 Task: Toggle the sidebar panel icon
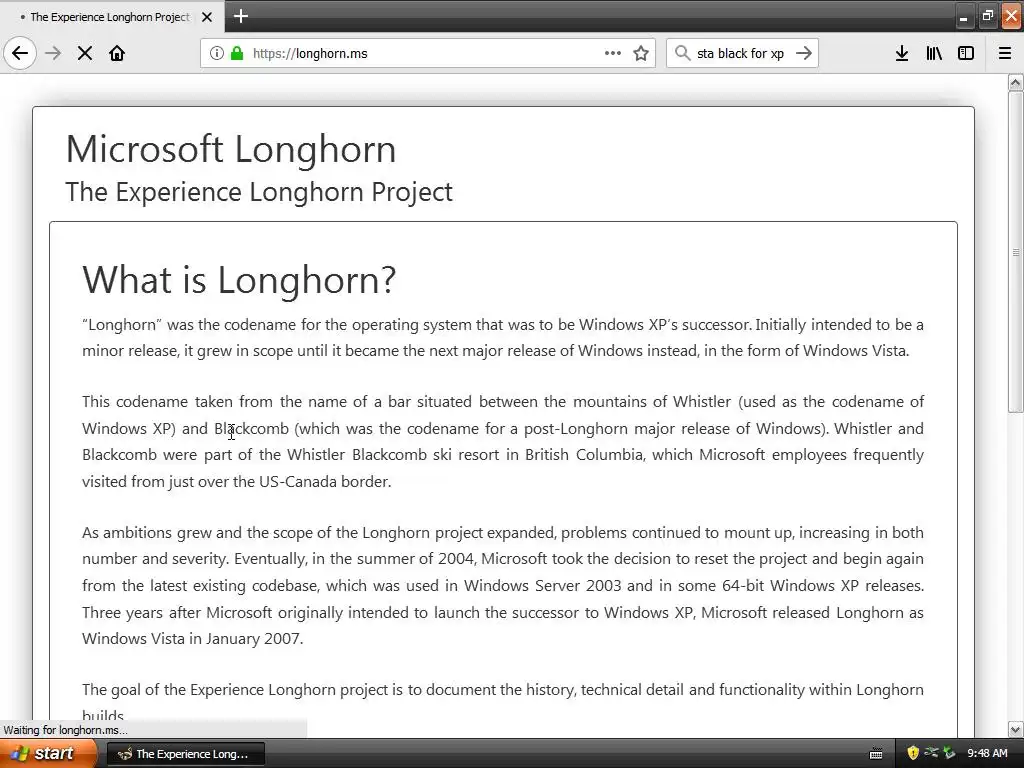pos(966,53)
